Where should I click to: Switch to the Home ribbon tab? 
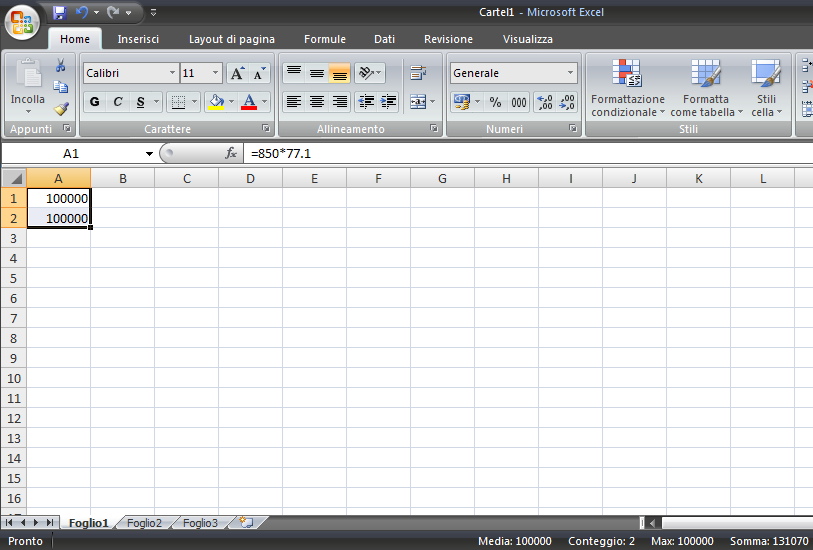point(75,39)
